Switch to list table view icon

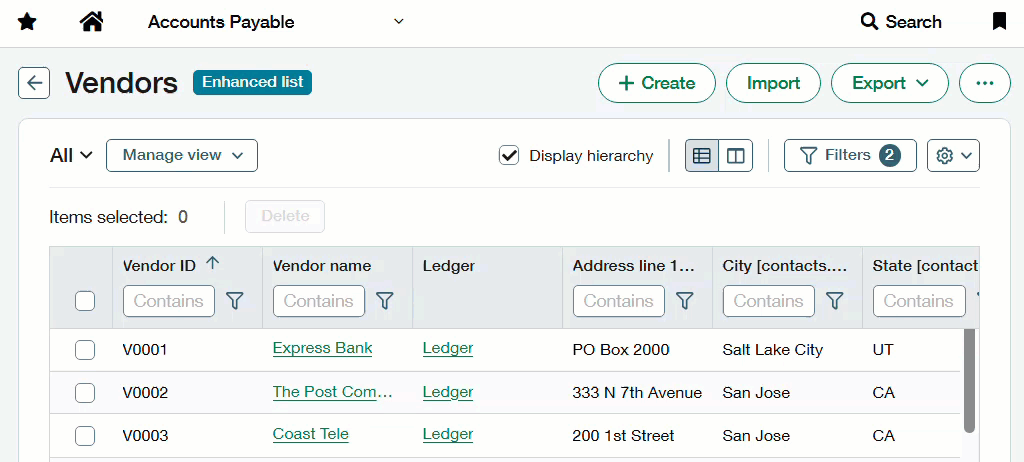click(702, 156)
